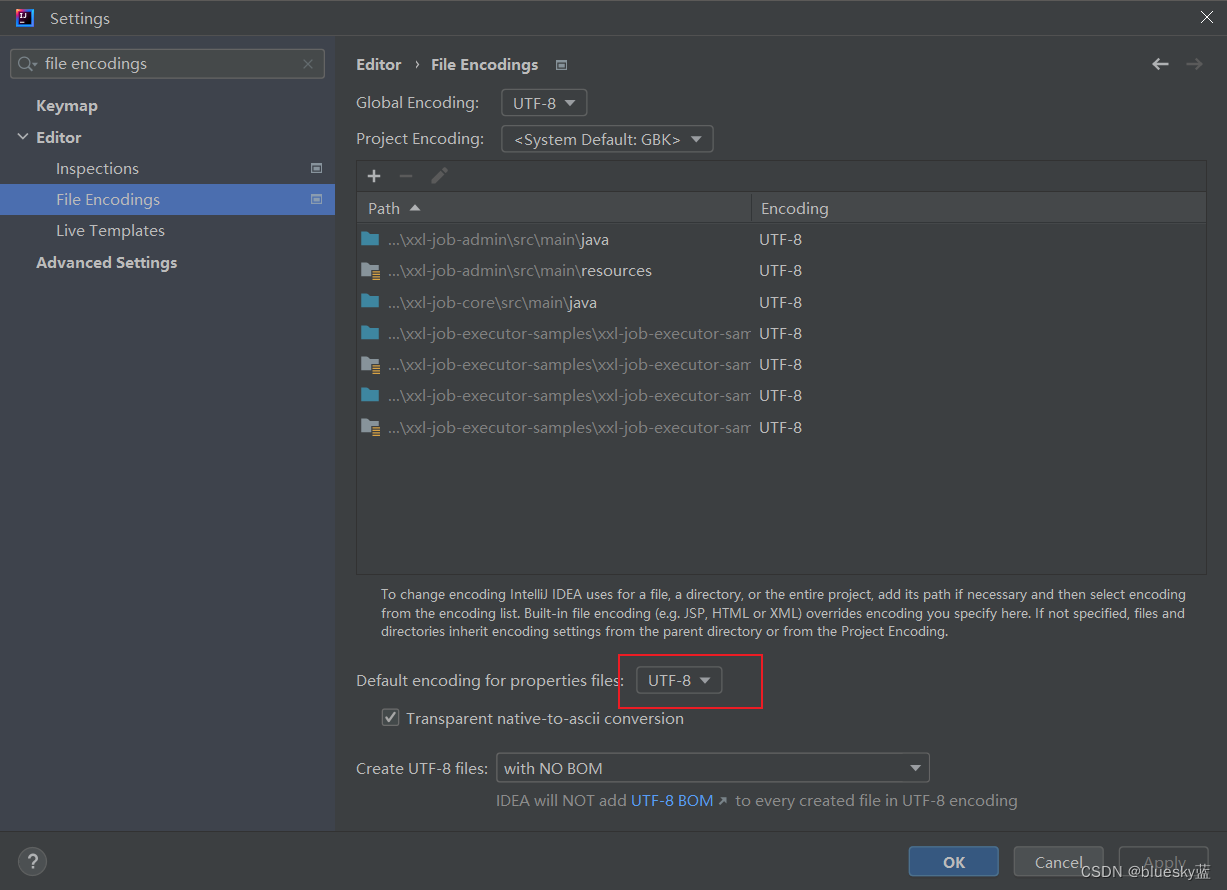Screen dimensions: 1227x890
Task: Click the Encoding column header
Action: click(978, 208)
